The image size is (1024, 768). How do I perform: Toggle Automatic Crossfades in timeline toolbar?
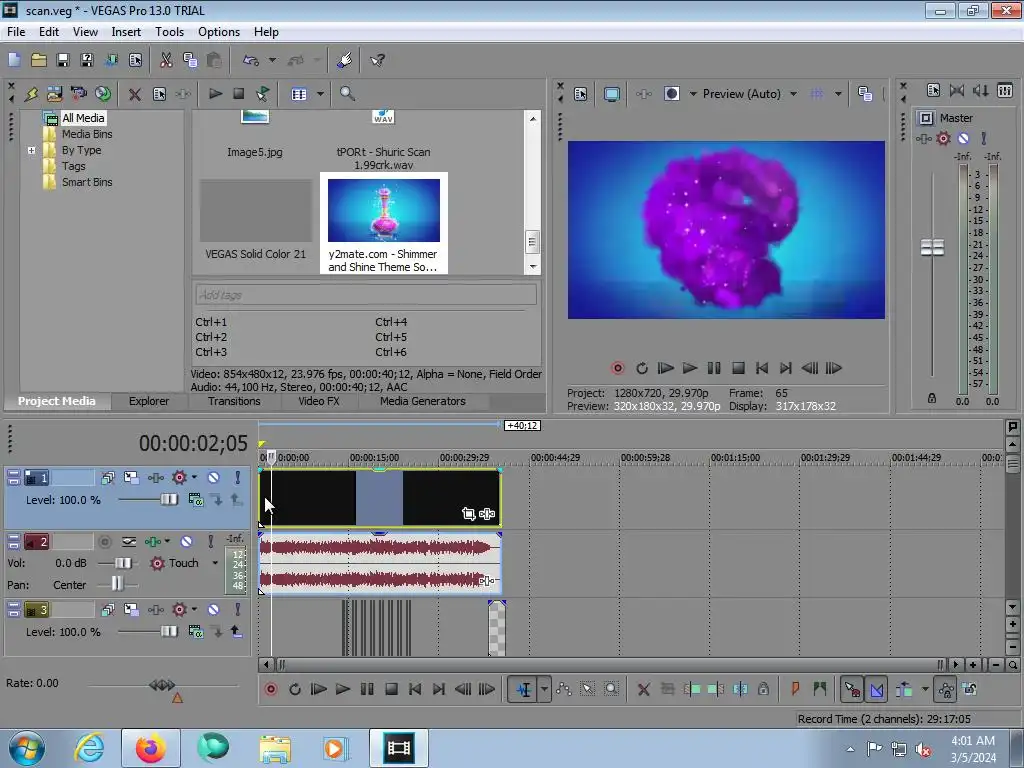pos(876,689)
